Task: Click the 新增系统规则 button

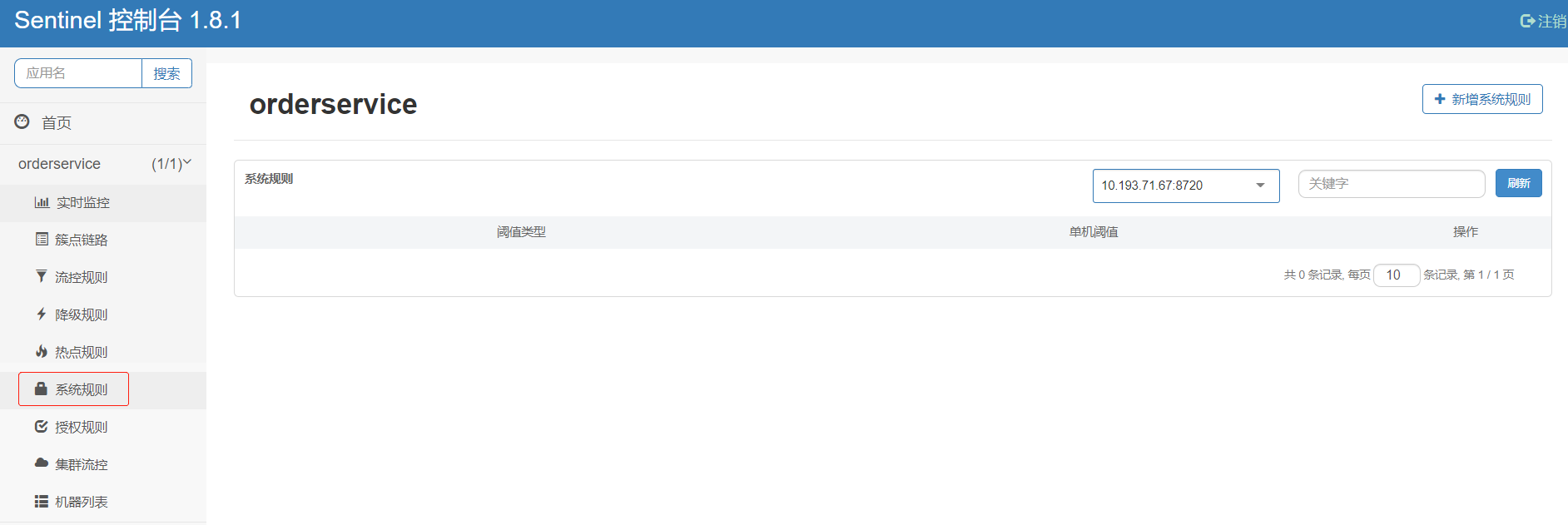Action: tap(1482, 99)
